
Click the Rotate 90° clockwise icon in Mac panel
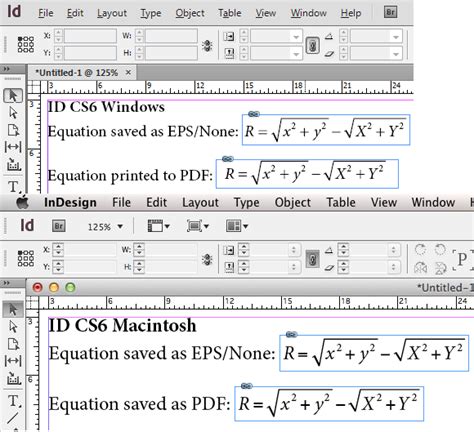[x=420, y=250]
